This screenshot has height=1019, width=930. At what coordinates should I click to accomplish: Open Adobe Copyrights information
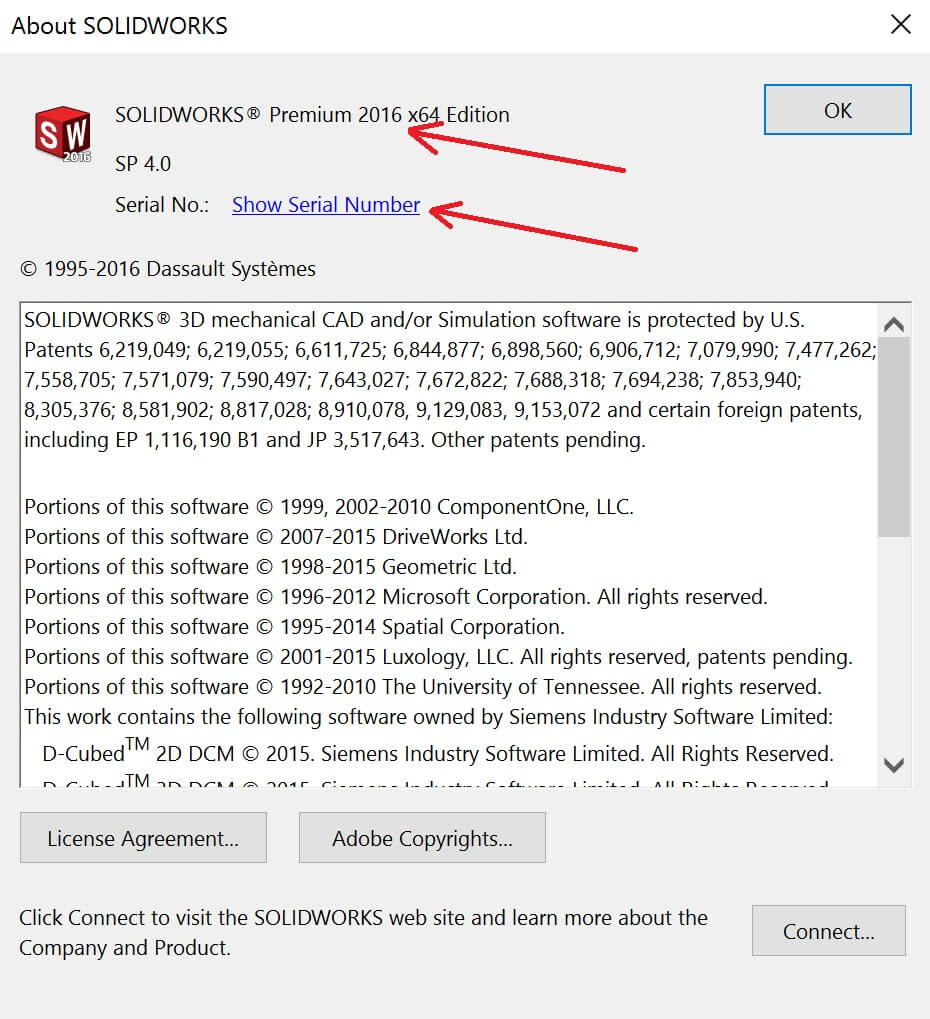tap(422, 838)
